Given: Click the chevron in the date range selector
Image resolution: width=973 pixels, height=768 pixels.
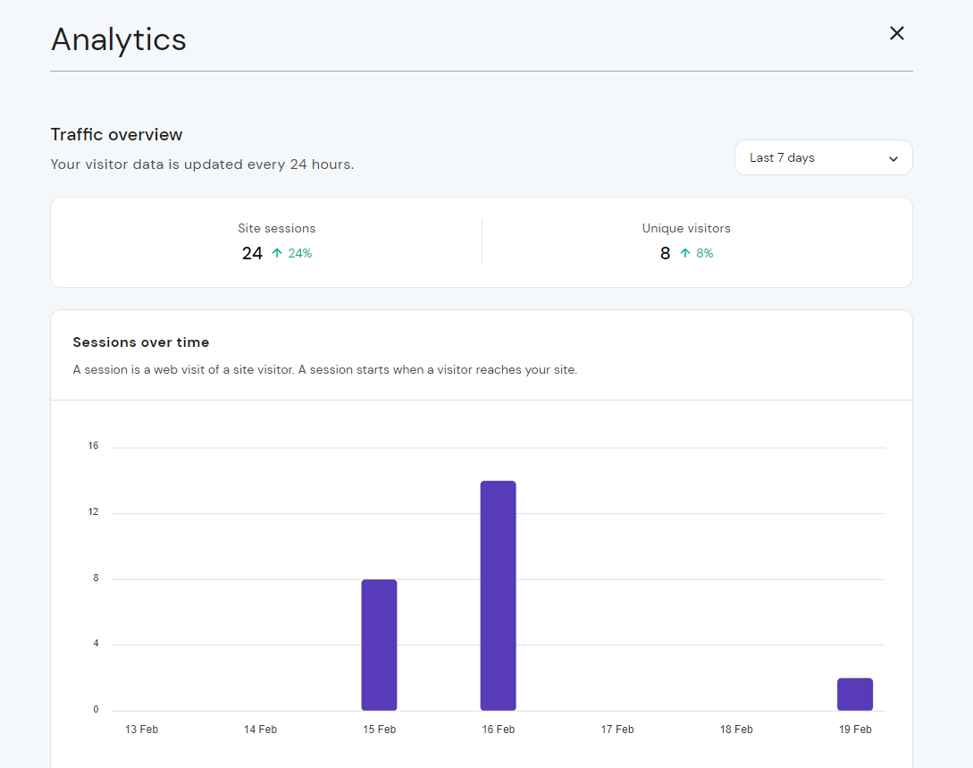Looking at the screenshot, I should pyautogui.click(x=894, y=157).
